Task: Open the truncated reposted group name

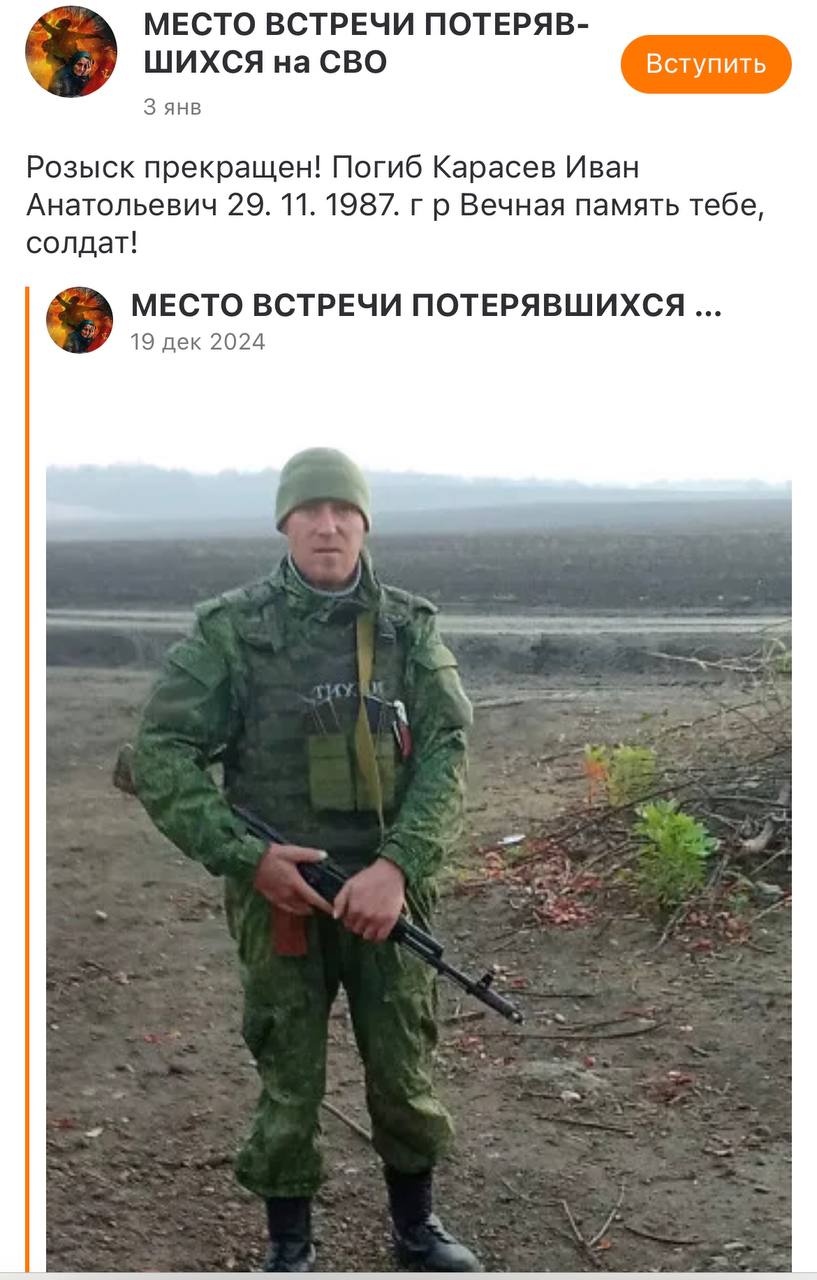Action: point(426,305)
